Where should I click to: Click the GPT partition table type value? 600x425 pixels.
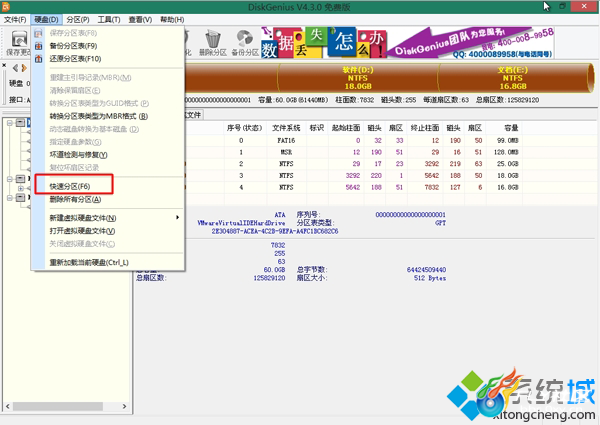[440, 223]
